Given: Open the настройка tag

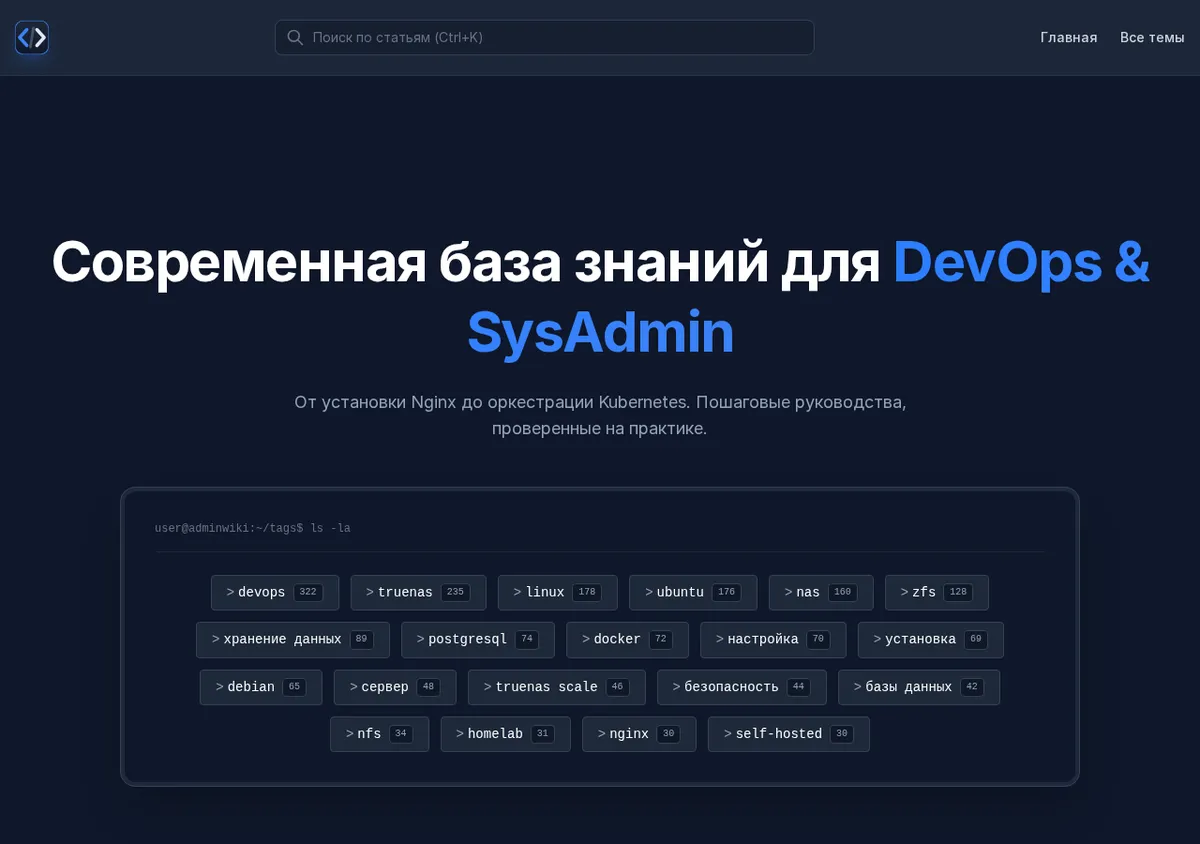Looking at the screenshot, I should click(773, 640).
